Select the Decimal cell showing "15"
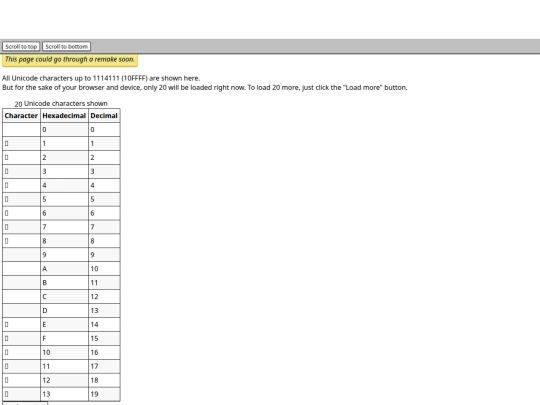The image size is (540, 405). tap(104, 339)
